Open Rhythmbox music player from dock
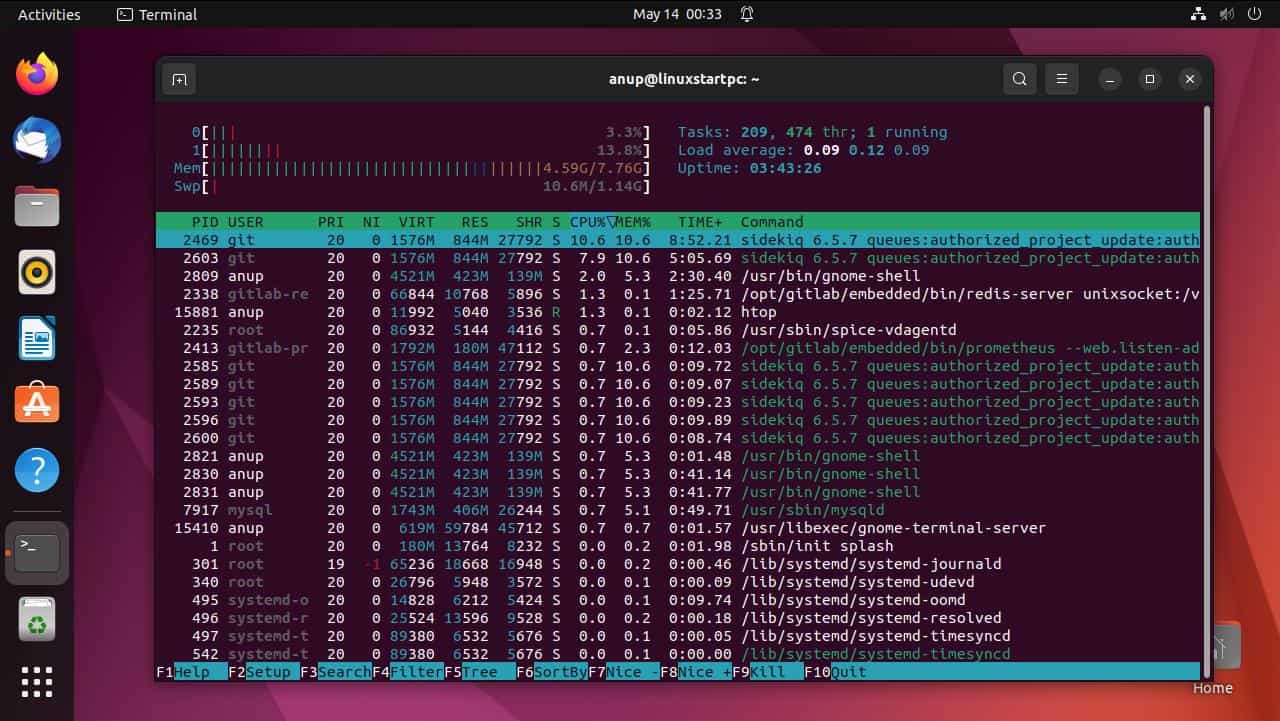This screenshot has width=1280, height=721. (x=37, y=272)
